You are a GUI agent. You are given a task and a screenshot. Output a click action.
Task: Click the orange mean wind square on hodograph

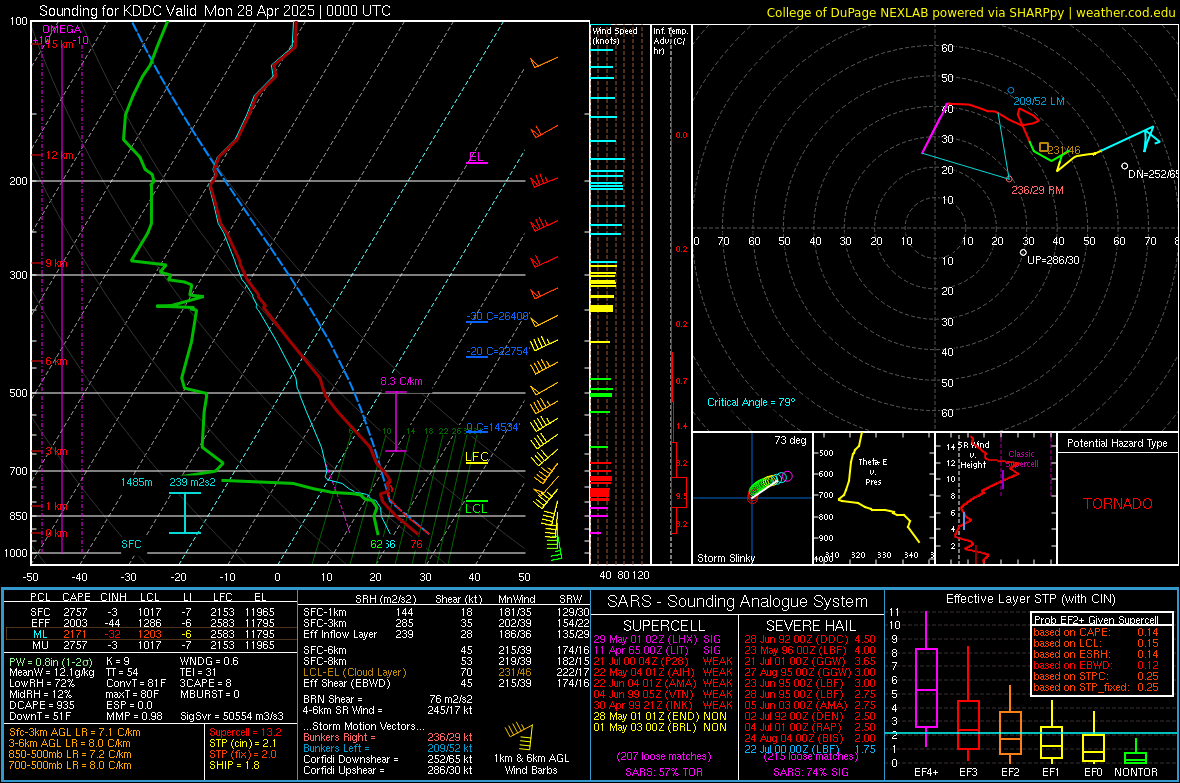[1044, 147]
